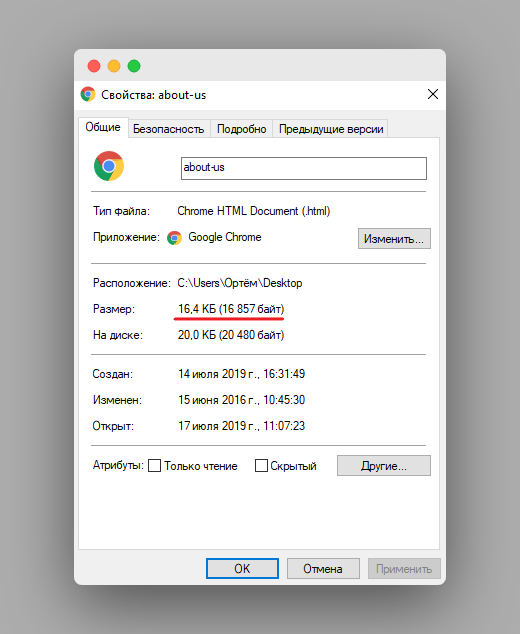
Task: Click the Отмена button
Action: coord(323,568)
